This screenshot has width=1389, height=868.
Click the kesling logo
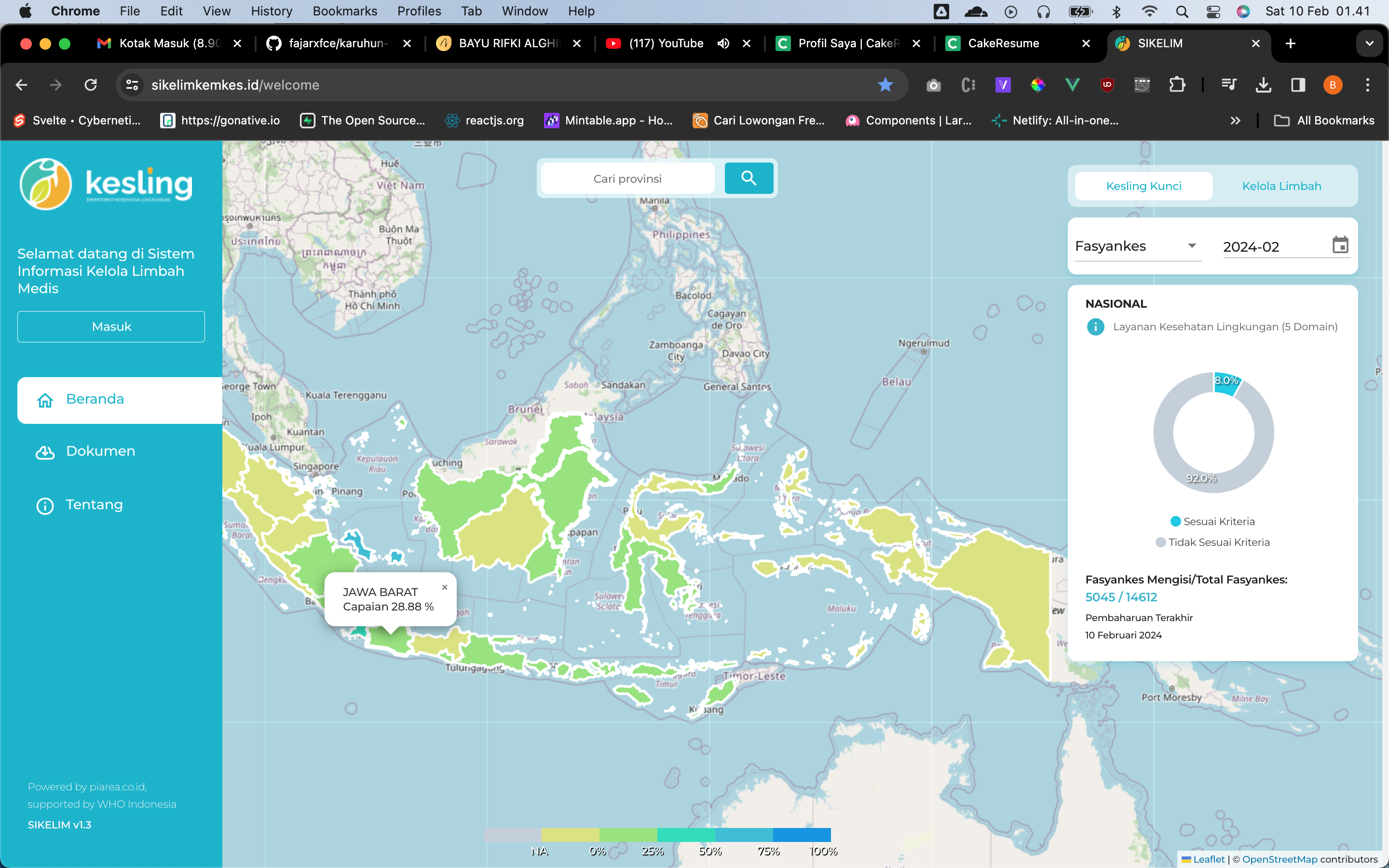(106, 184)
